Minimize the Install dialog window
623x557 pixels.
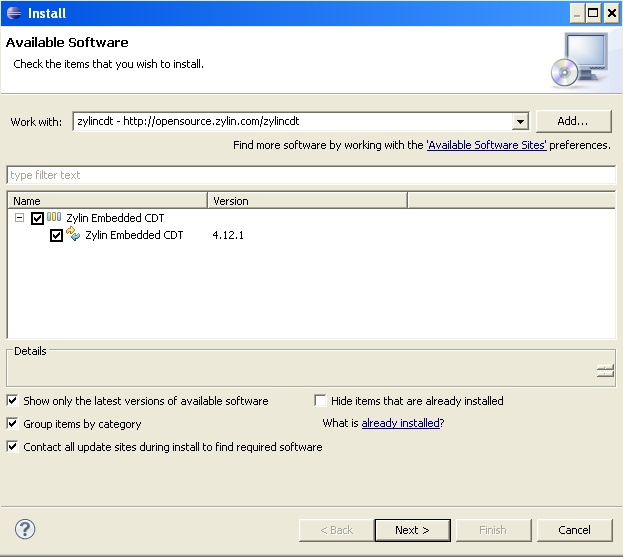(x=578, y=13)
